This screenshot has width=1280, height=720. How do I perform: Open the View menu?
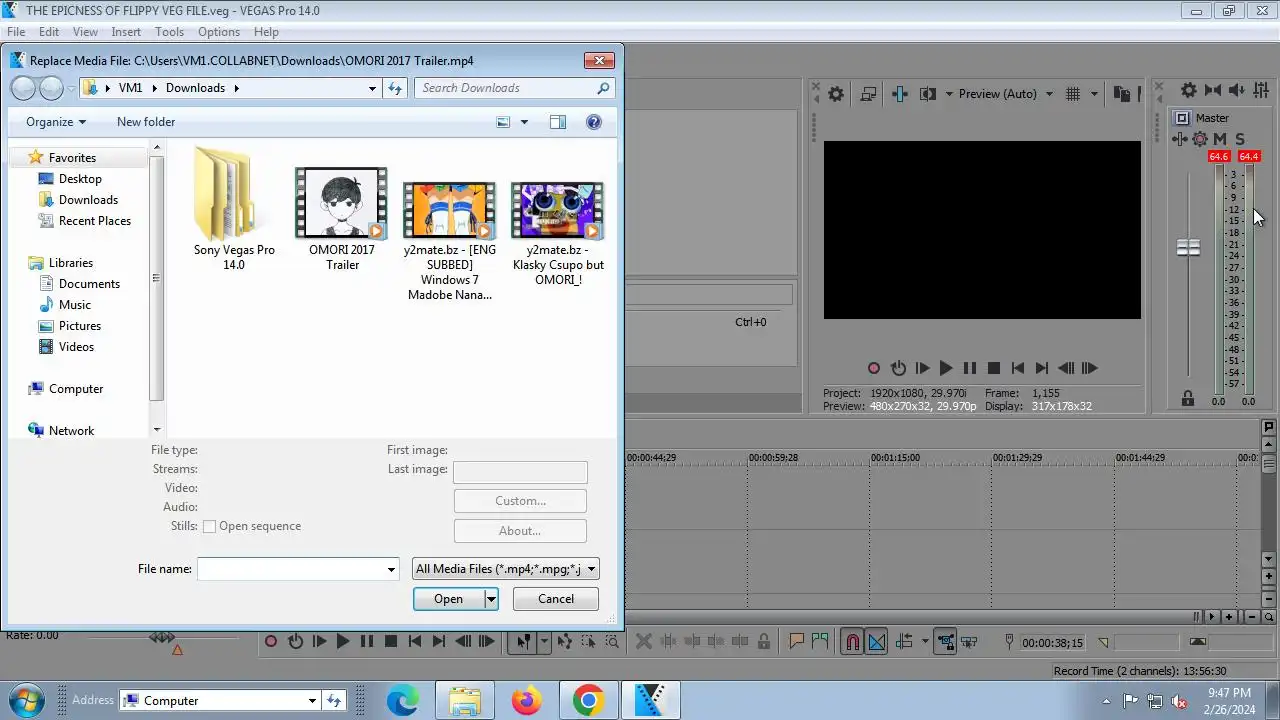(85, 32)
